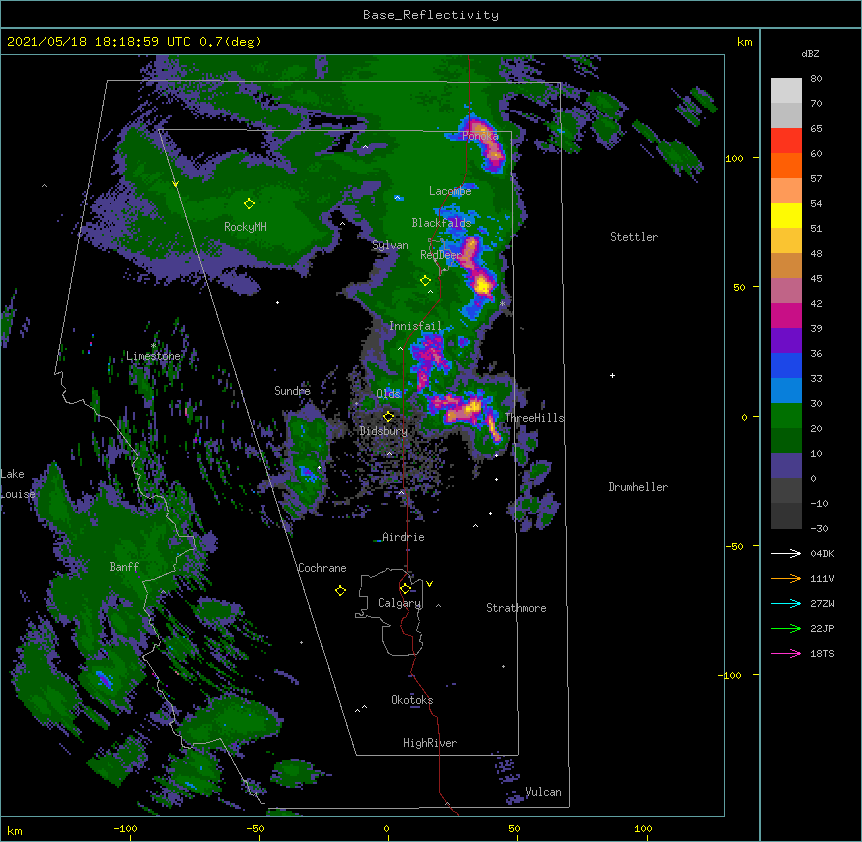This screenshot has height=842, width=862.
Task: Click the Drumheller town label
Action: click(x=638, y=487)
